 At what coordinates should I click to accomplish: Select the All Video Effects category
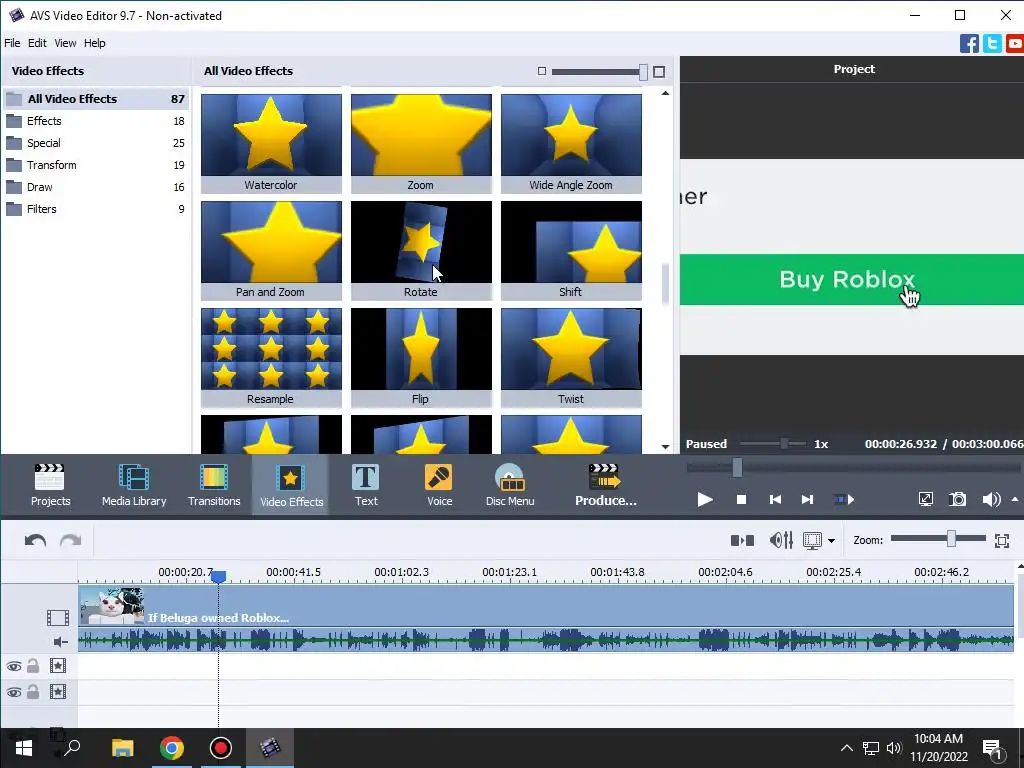96,99
